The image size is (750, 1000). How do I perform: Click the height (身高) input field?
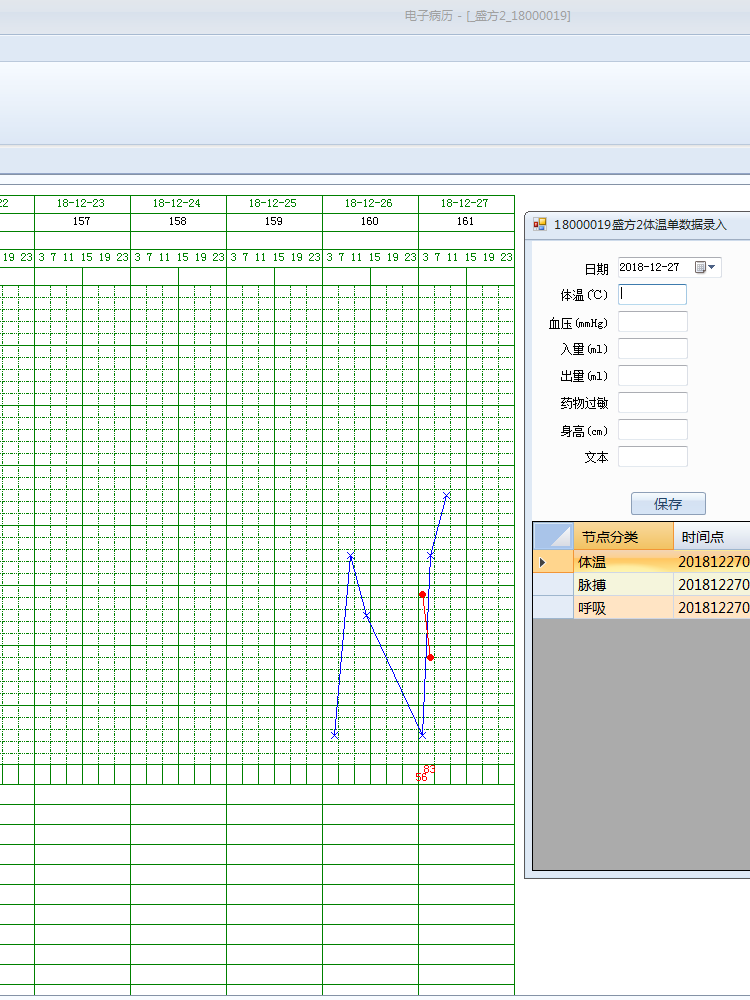point(652,429)
